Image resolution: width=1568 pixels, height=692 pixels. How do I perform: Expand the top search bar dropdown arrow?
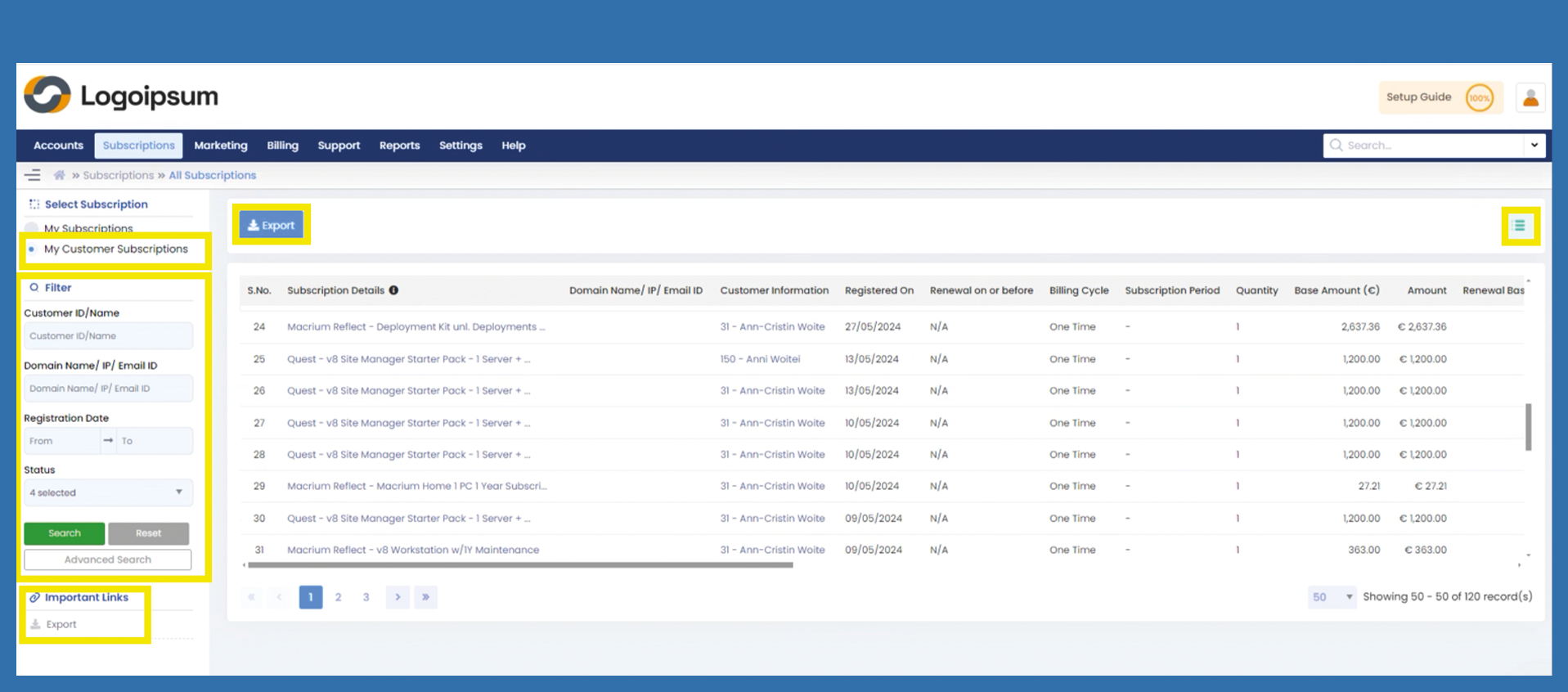tap(1534, 146)
